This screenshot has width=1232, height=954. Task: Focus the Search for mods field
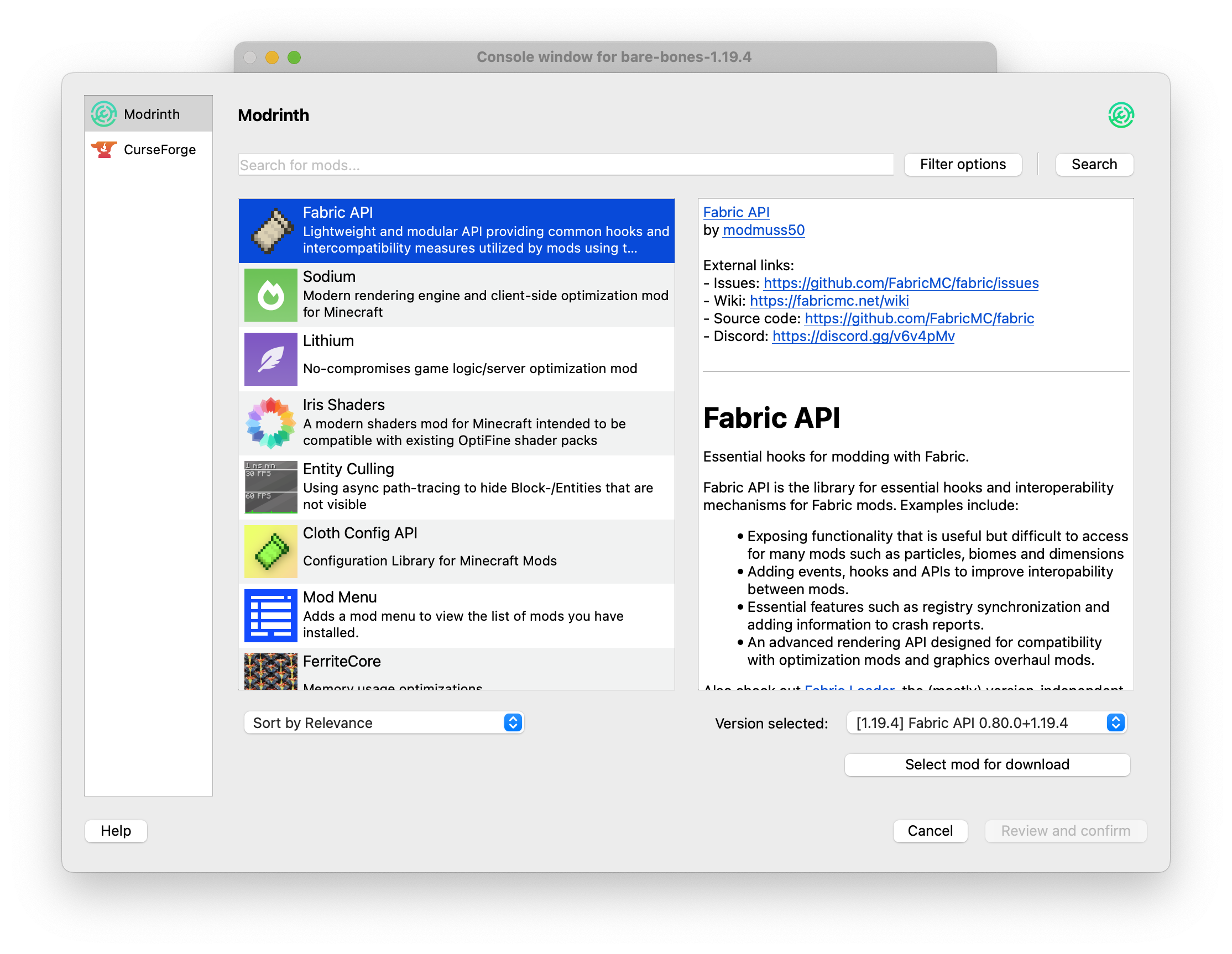[565, 165]
